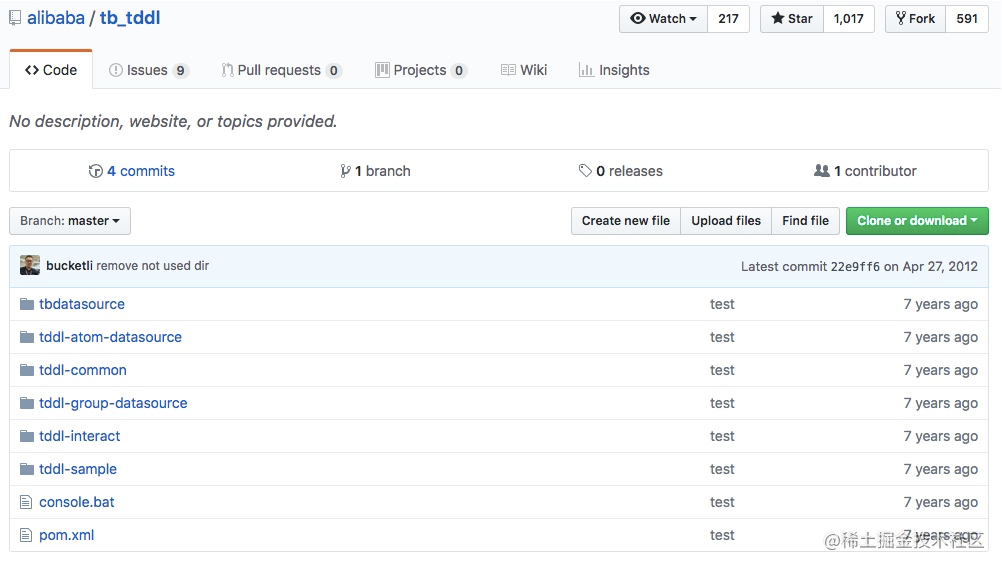Screen dimensions: 1002x568
Task: Click the commits clock icon
Action: (96, 171)
